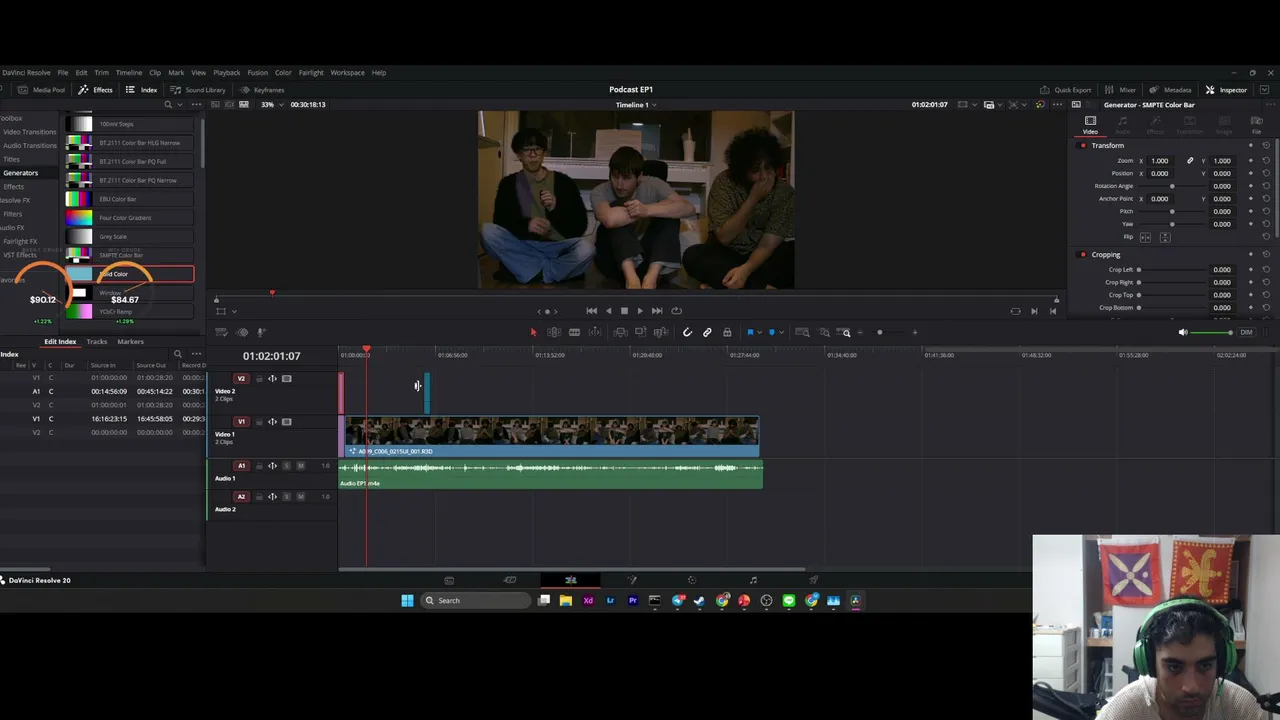Screen dimensions: 1280x720
Task: Adjust the timeline zoom slider
Action: (887, 332)
